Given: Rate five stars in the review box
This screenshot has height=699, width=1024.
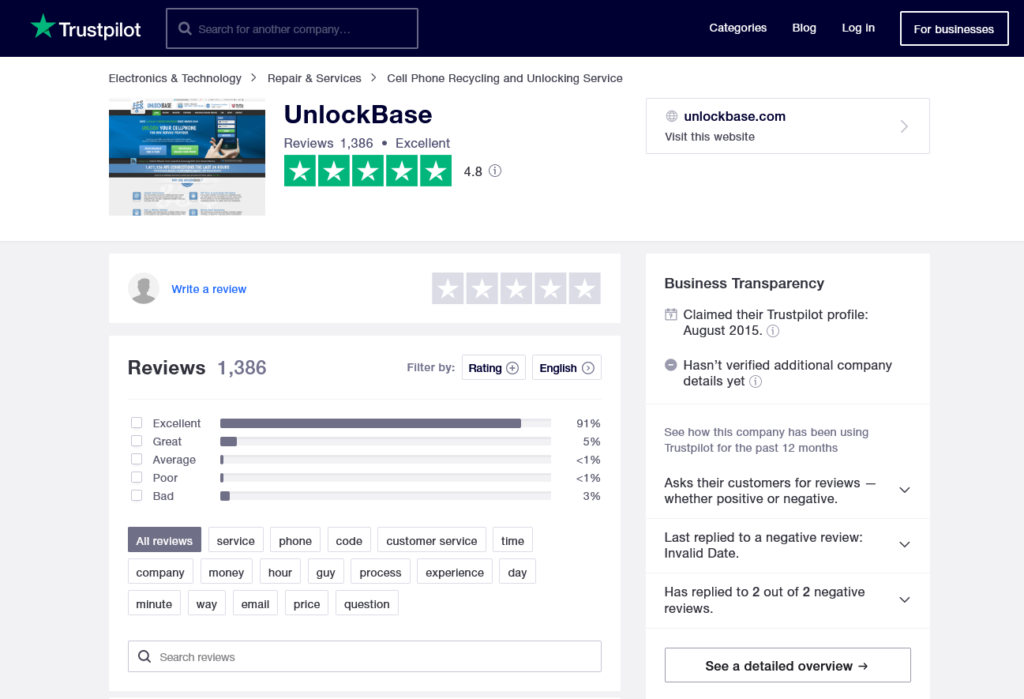Looking at the screenshot, I should click(x=584, y=288).
